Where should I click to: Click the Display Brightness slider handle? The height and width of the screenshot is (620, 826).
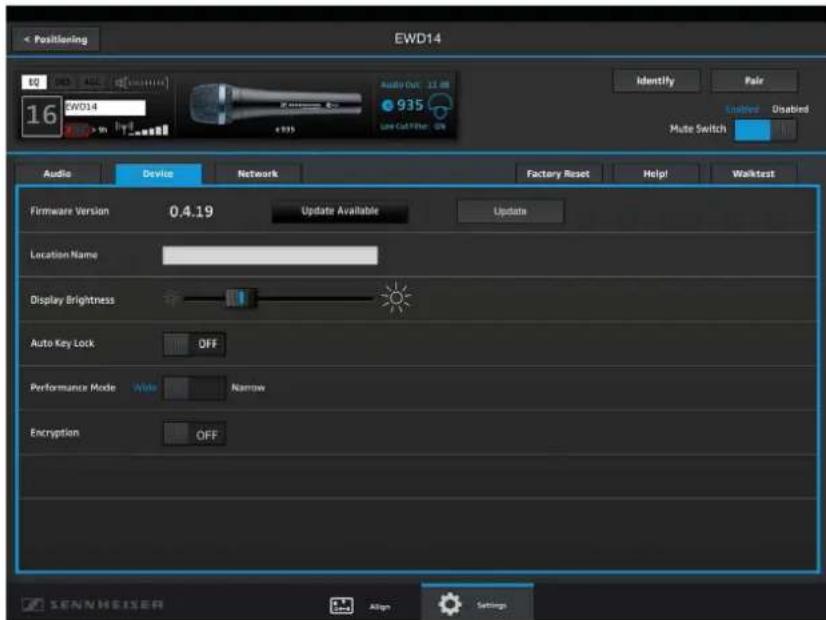241,298
